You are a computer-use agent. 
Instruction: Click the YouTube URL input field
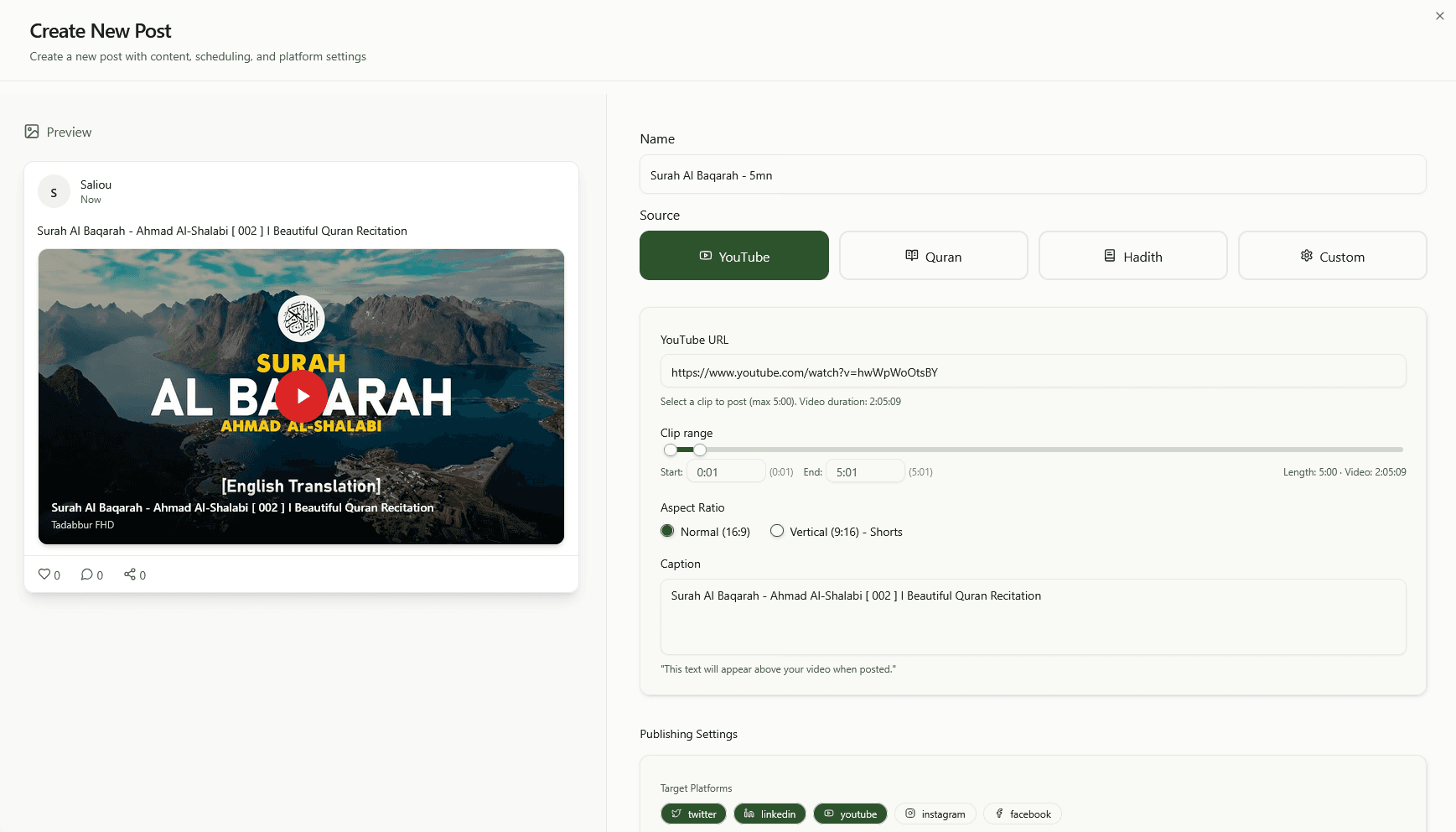click(x=1033, y=372)
